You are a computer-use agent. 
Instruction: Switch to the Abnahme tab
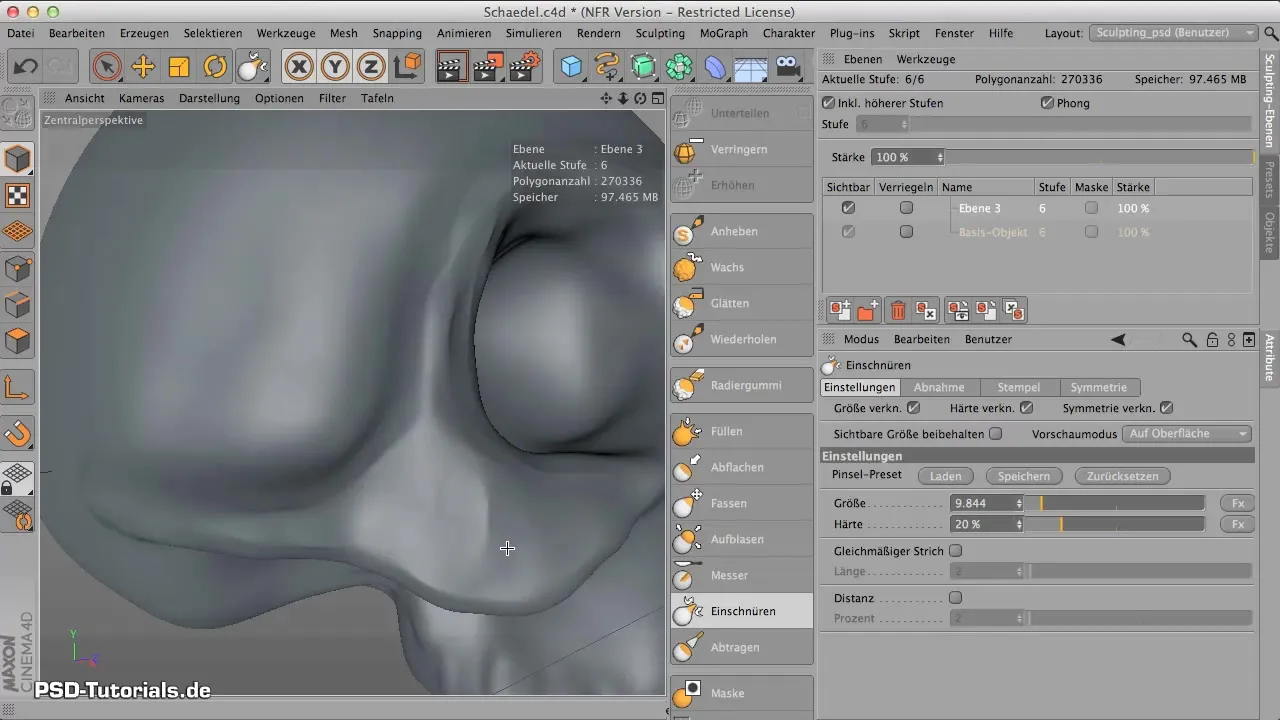[939, 388]
